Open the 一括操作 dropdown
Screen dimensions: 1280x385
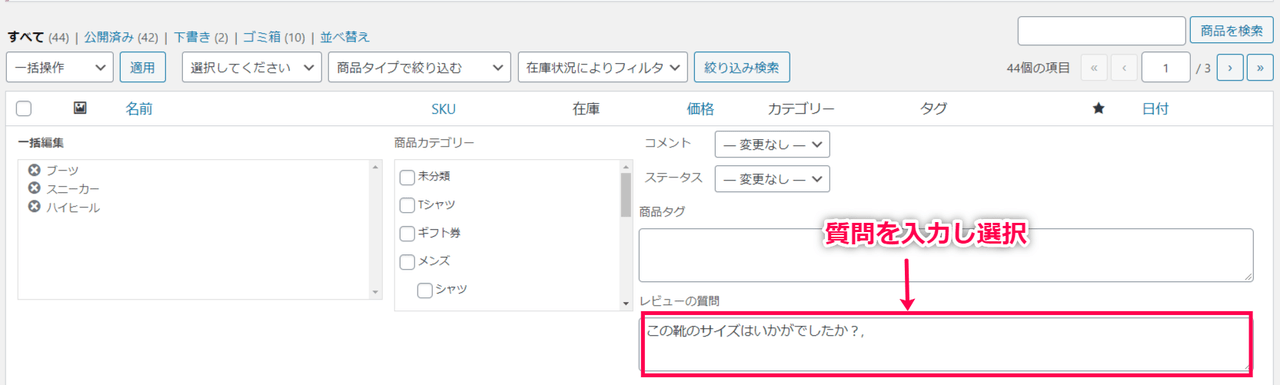coord(60,67)
